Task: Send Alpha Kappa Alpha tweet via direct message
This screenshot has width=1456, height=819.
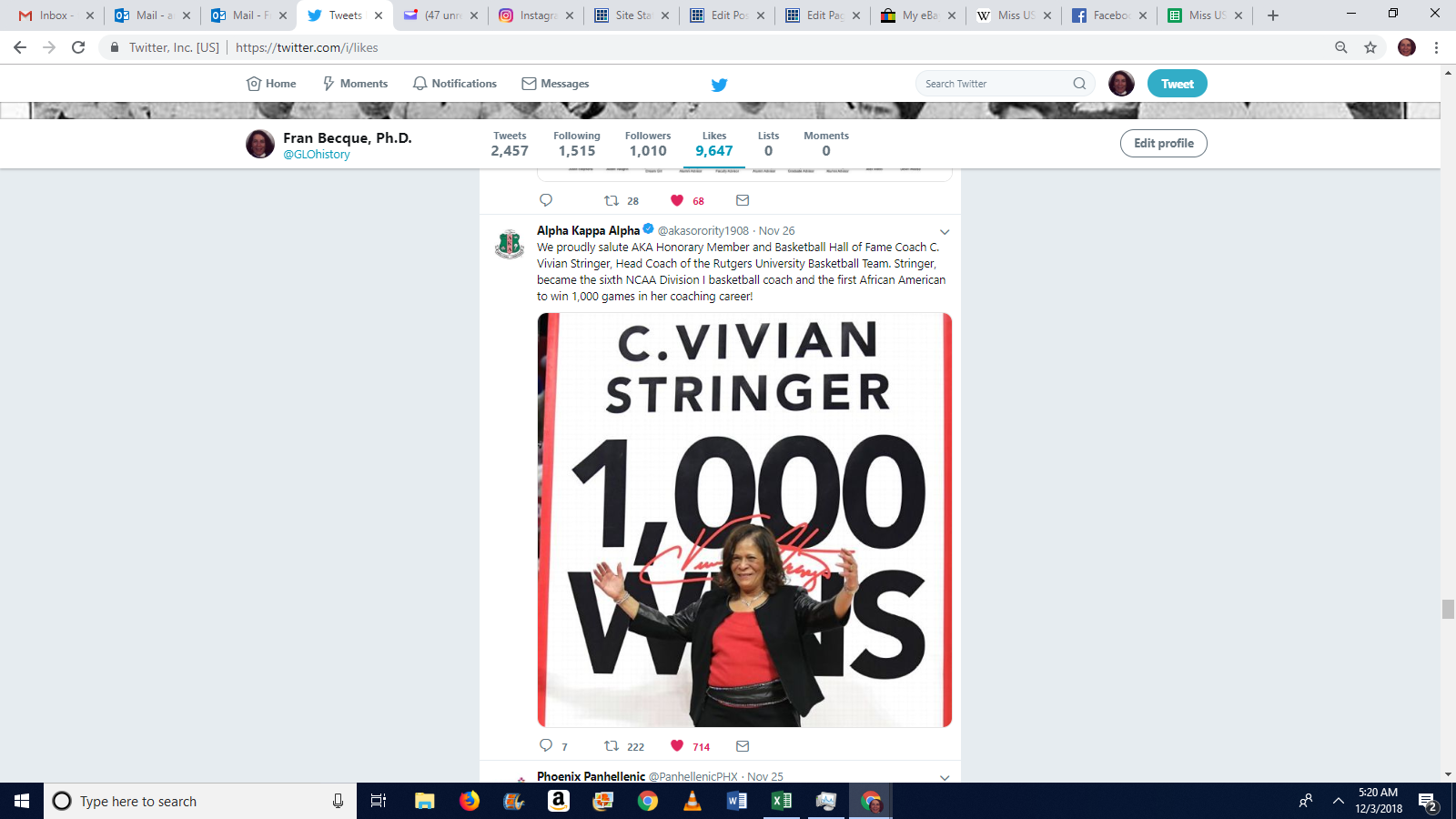Action: [x=743, y=746]
